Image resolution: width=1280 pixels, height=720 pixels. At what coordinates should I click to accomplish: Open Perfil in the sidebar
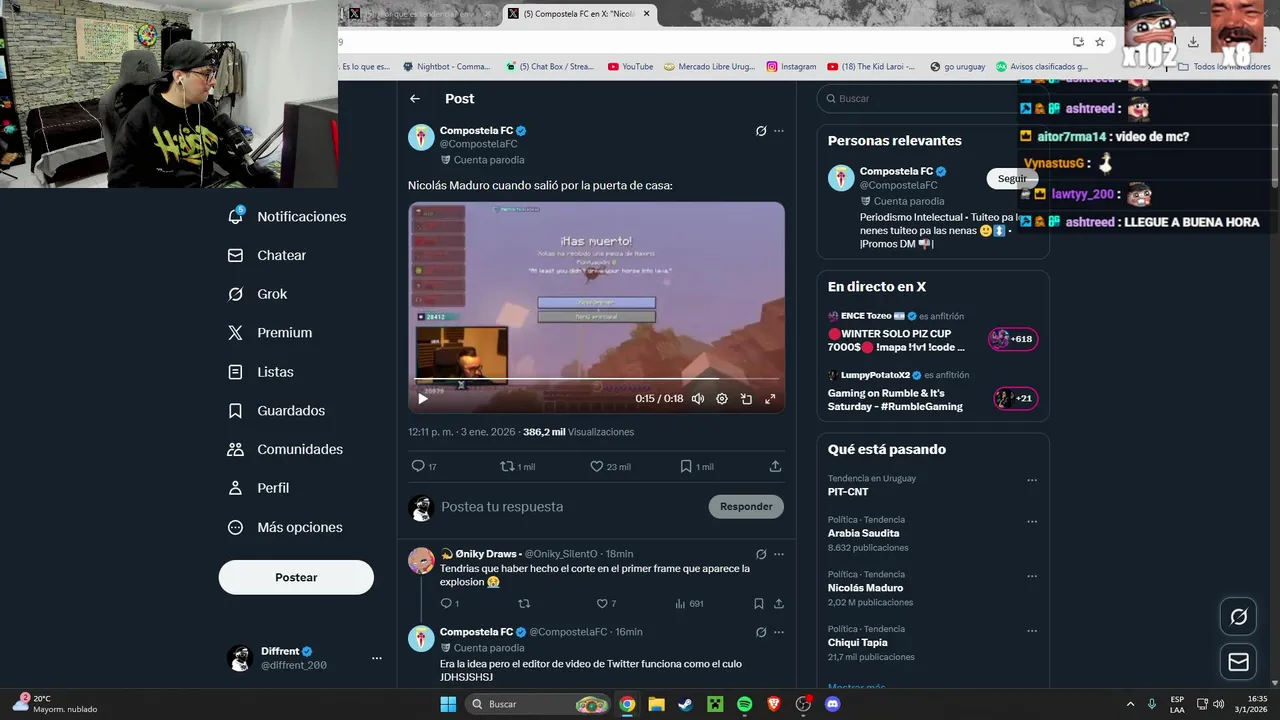coord(258,488)
